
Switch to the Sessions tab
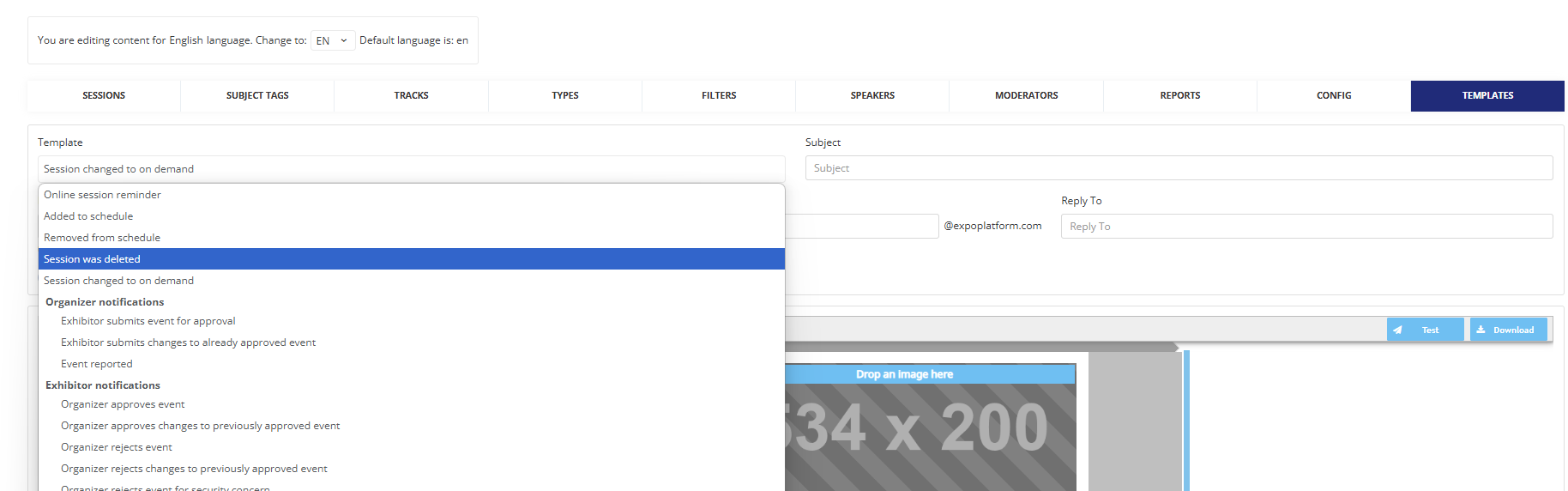click(x=104, y=95)
